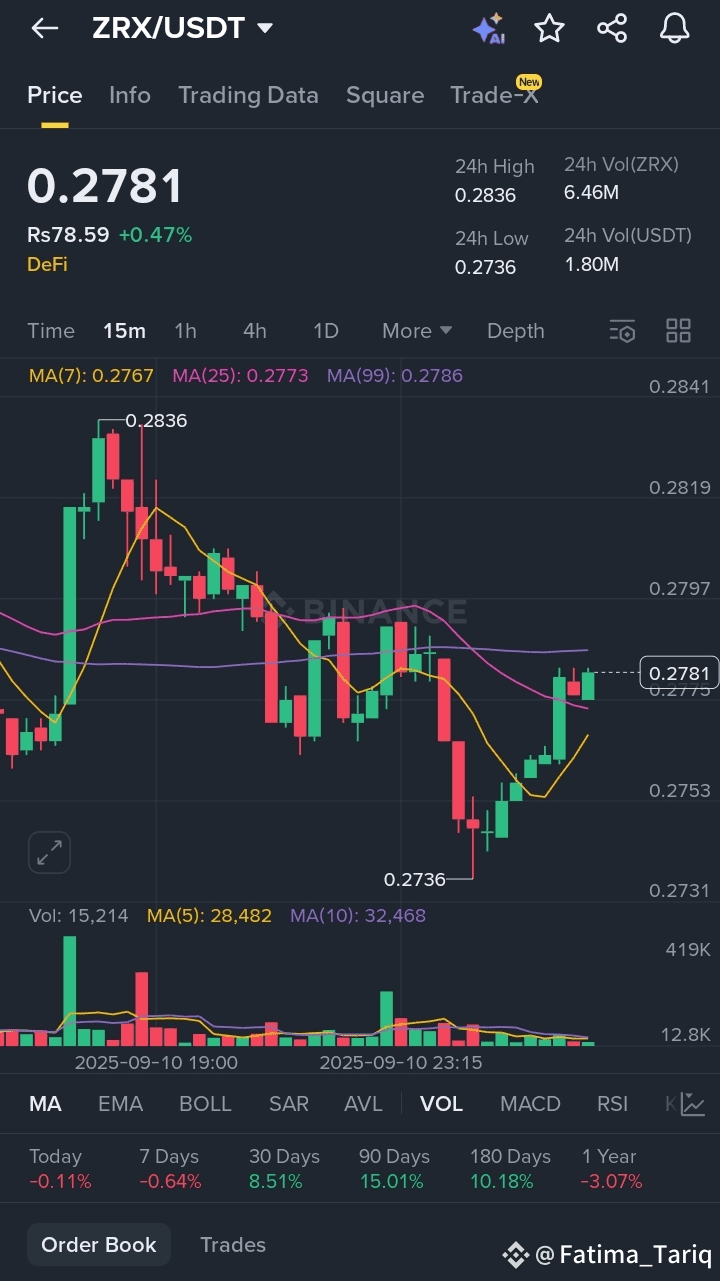Expand the More timeframes dropdown
This screenshot has width=720, height=1281.
(x=417, y=331)
